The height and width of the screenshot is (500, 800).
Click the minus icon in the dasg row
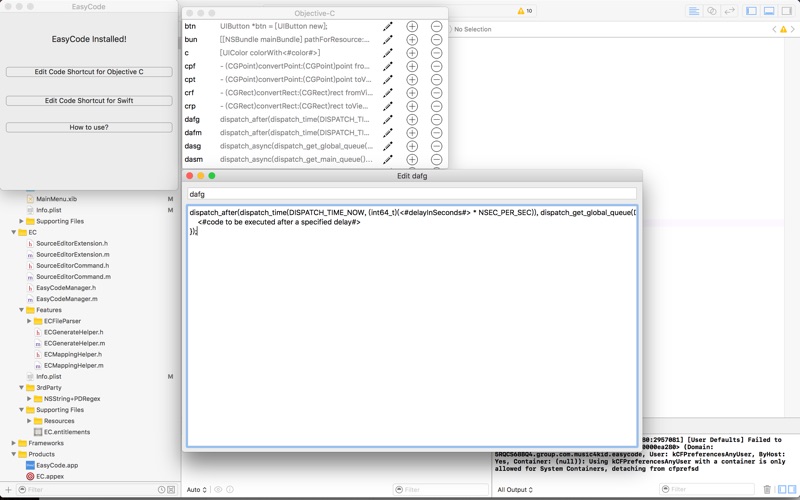[436, 146]
